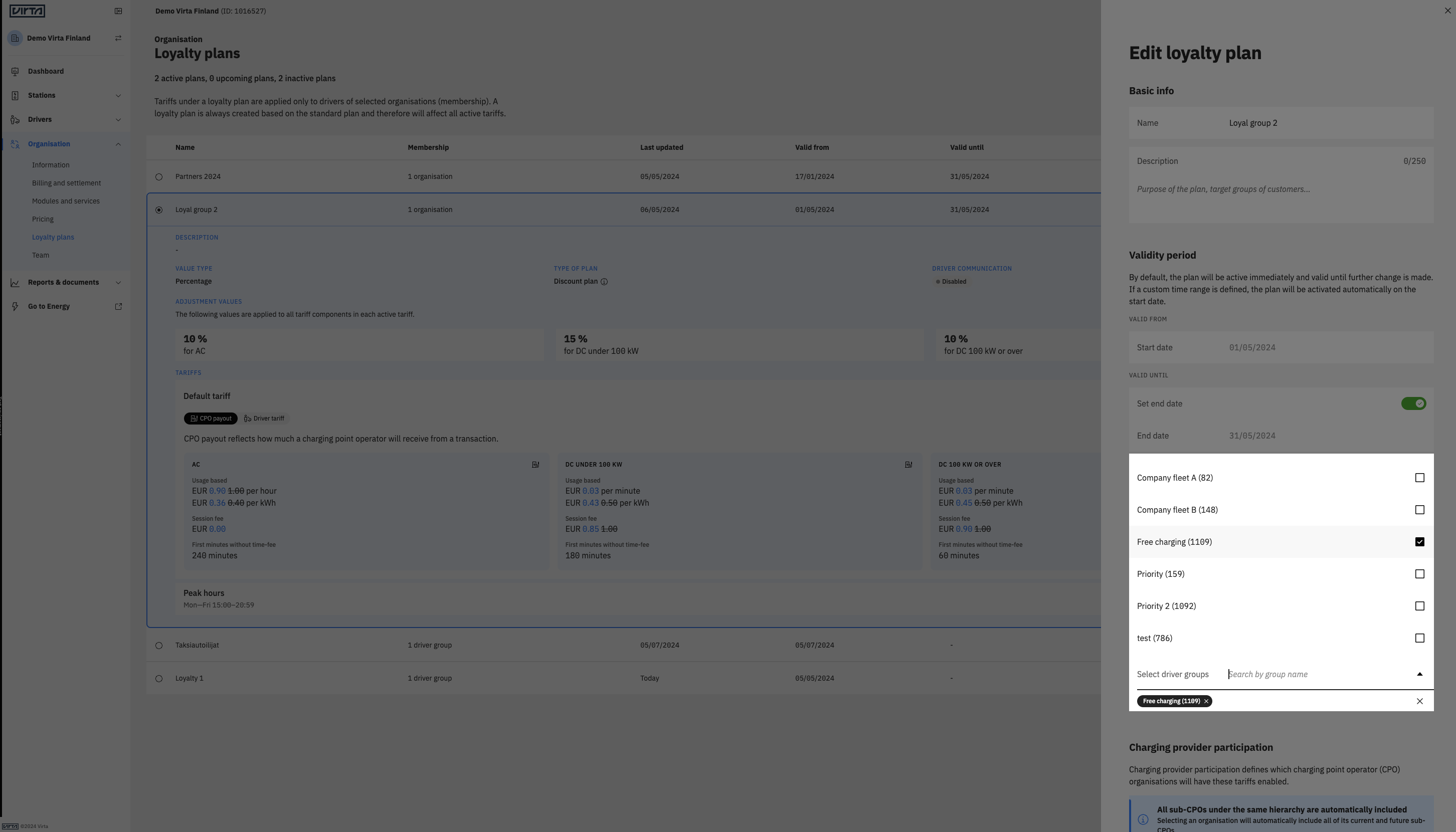This screenshot has width=1456, height=832.
Task: Click info icon beside Discount plan
Action: [604, 282]
